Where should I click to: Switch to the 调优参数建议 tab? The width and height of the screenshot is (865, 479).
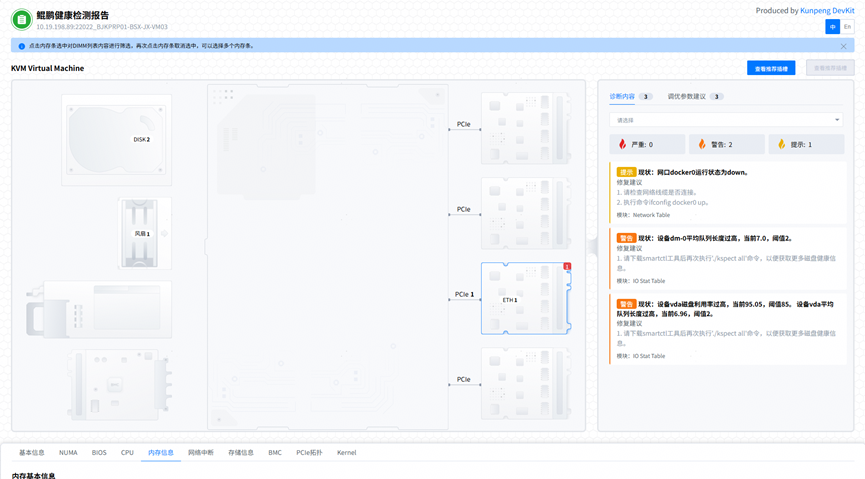[x=687, y=97]
